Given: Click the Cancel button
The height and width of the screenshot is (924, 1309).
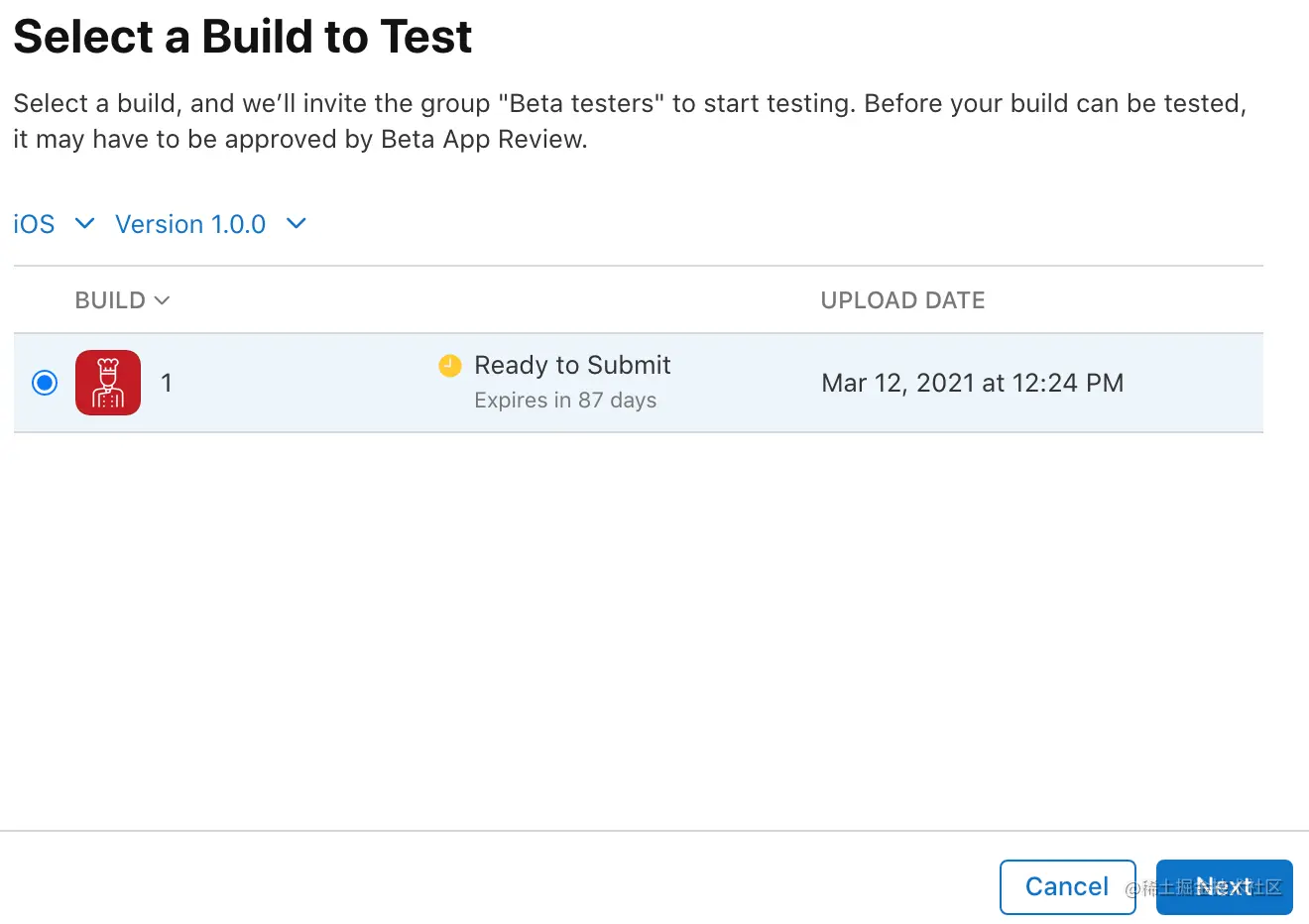Looking at the screenshot, I should click(1068, 886).
